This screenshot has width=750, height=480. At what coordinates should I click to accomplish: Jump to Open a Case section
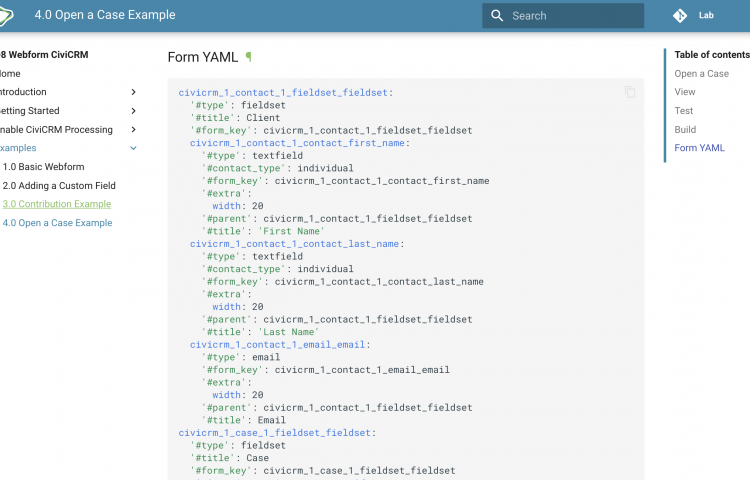[x=701, y=74]
